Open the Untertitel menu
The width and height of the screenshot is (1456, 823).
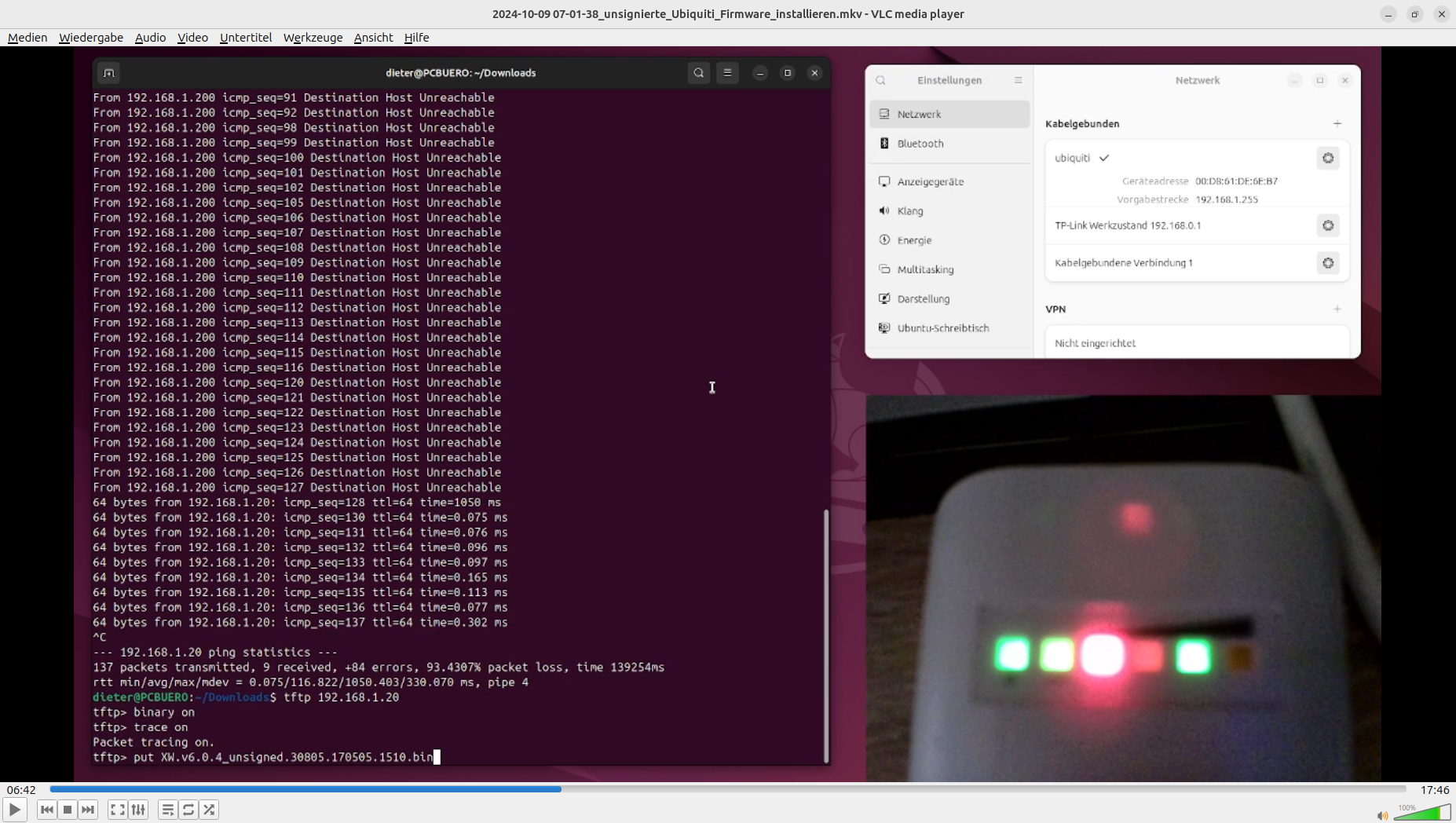[x=246, y=38]
